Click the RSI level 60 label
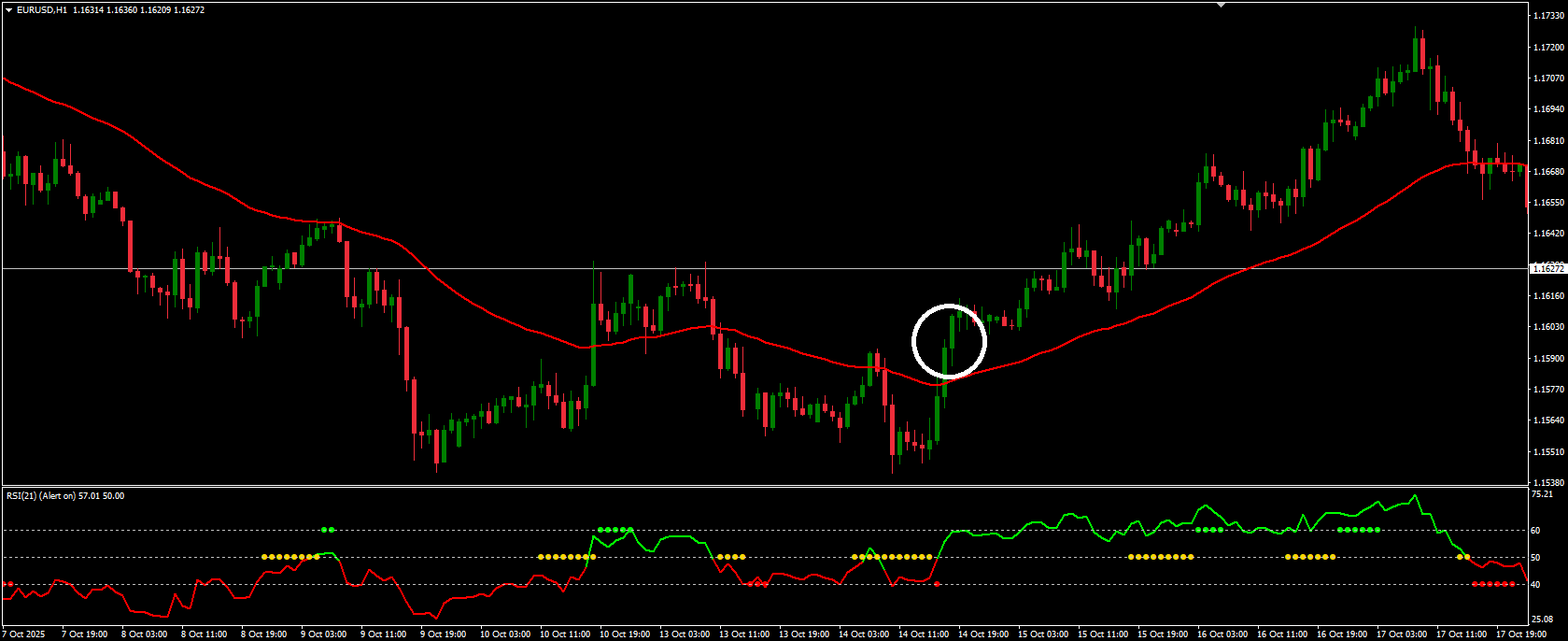This screenshot has height=641, width=1568. 1536,531
